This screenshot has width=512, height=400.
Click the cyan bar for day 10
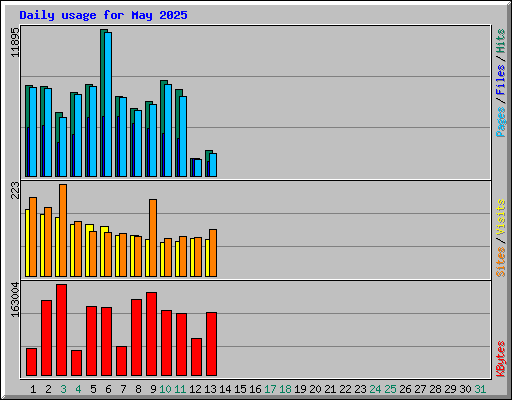(x=168, y=130)
